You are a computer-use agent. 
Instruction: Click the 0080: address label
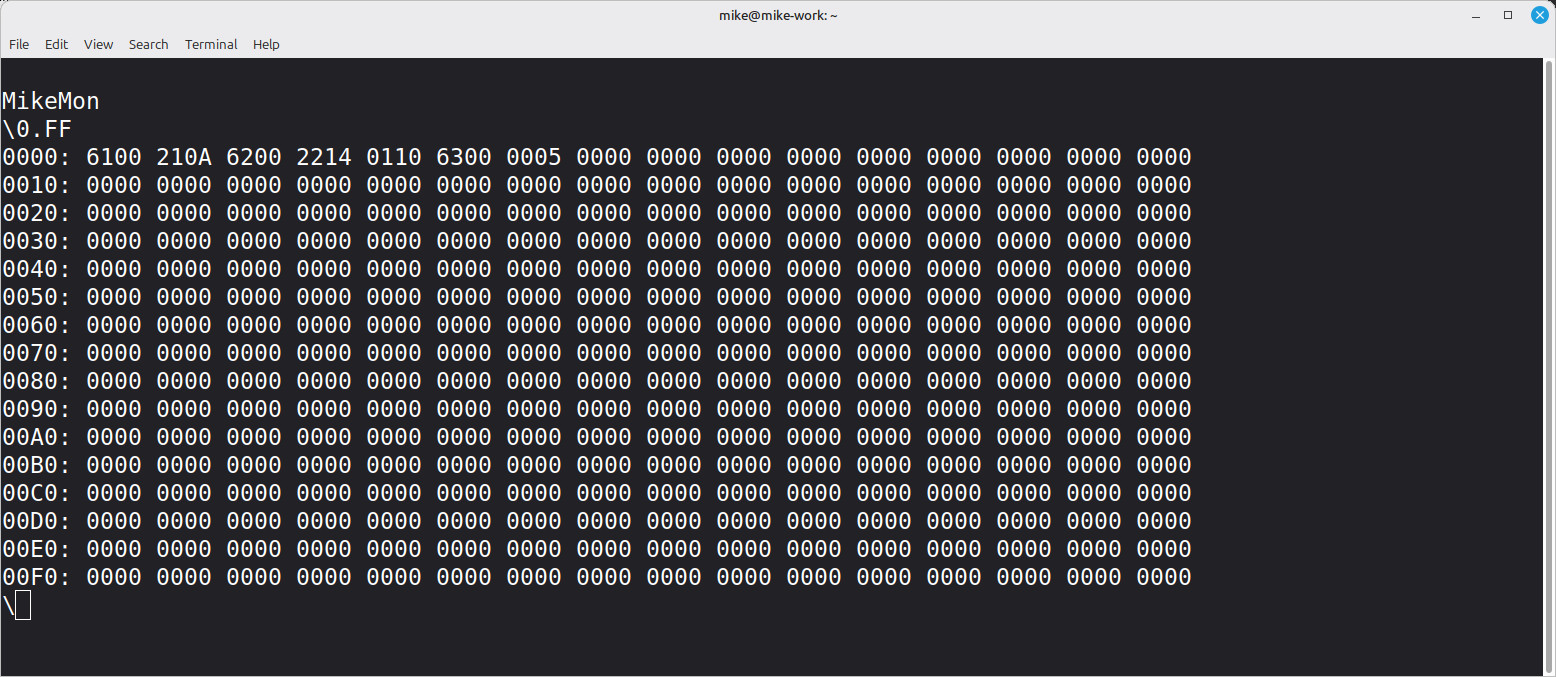click(x=37, y=381)
